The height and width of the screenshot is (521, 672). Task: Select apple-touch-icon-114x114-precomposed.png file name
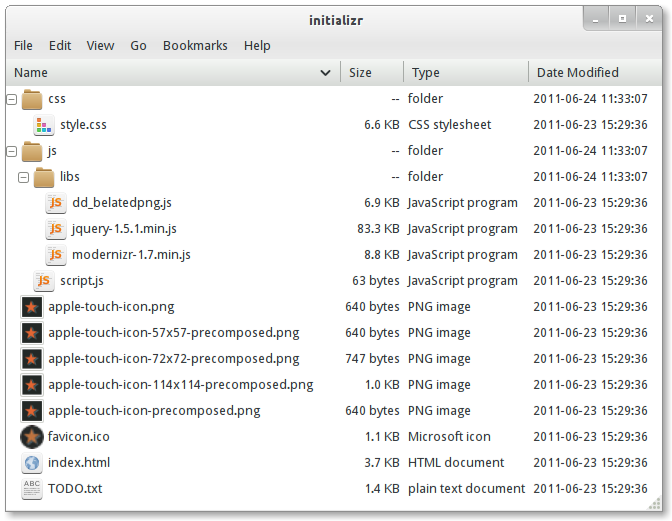click(x=180, y=385)
